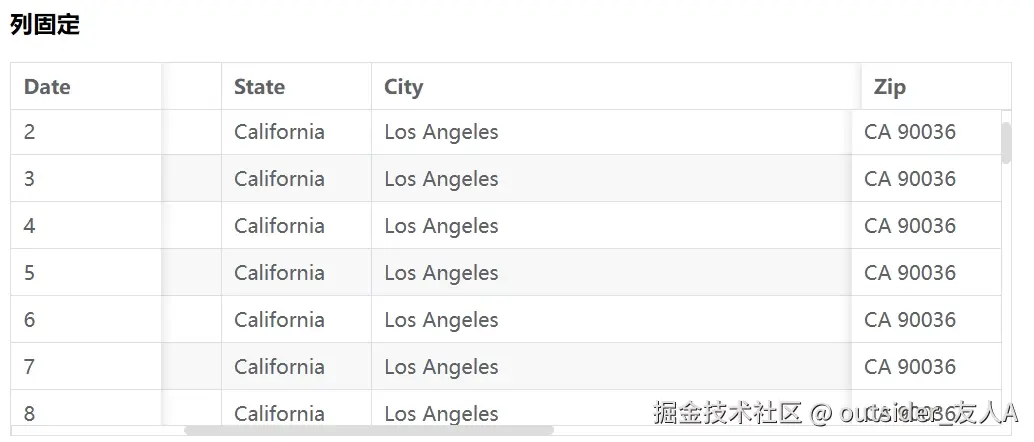Click Los Angeles in row 4
Image resolution: width=1034 pixels, height=442 pixels.
pyautogui.click(x=441, y=226)
